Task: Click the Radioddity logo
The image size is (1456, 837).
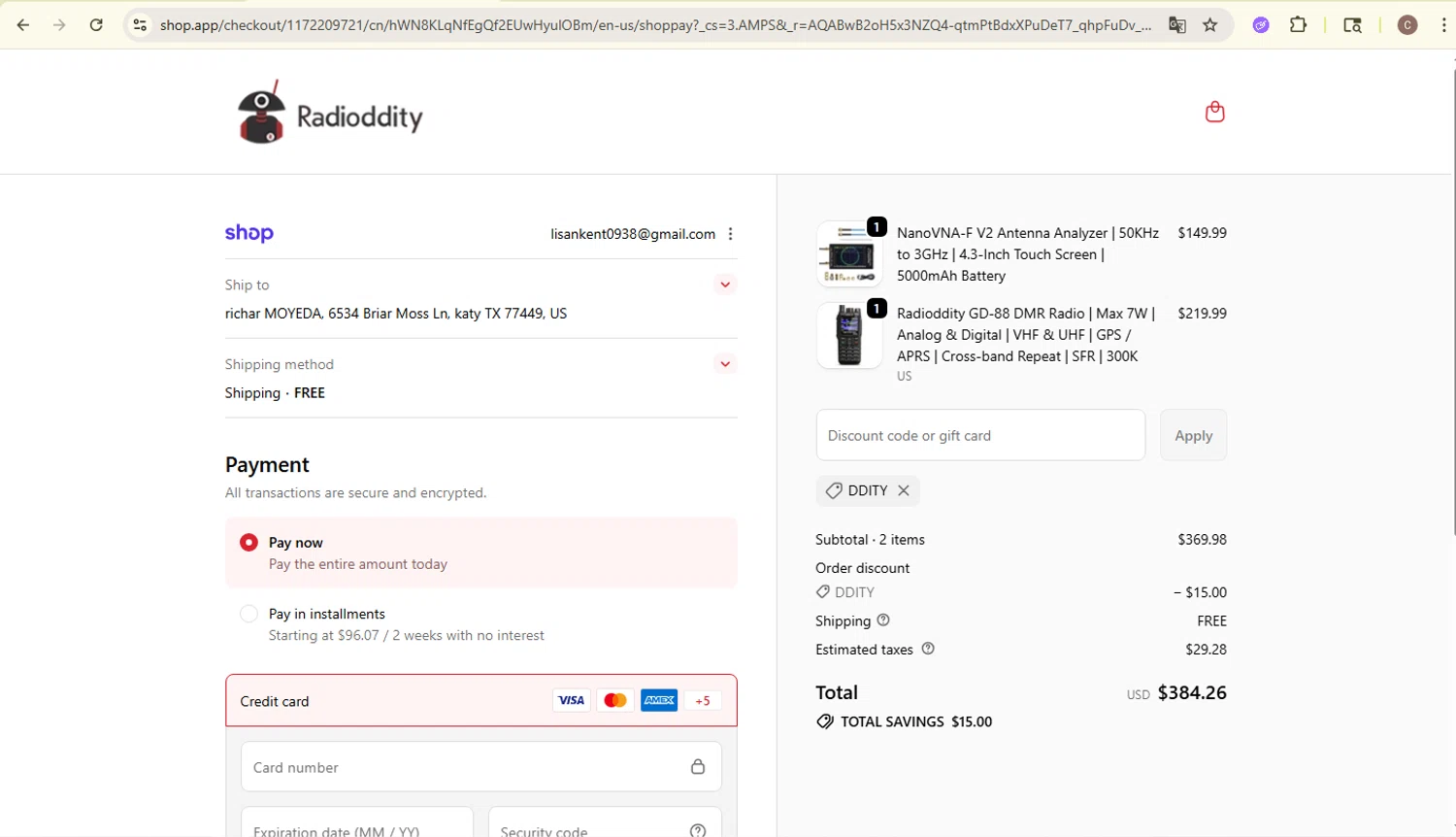Action: coord(330,113)
